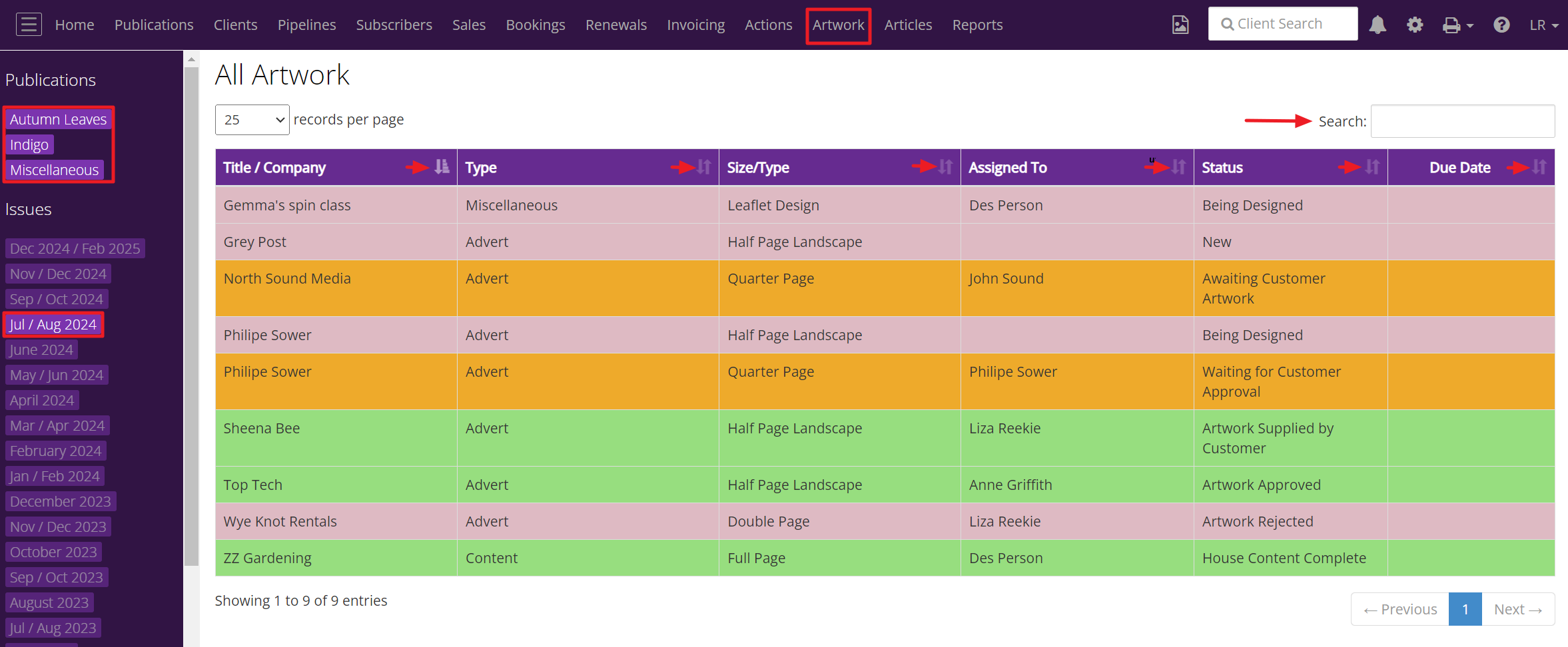
Task: Select the August 2023 issue
Action: pyautogui.click(x=49, y=602)
